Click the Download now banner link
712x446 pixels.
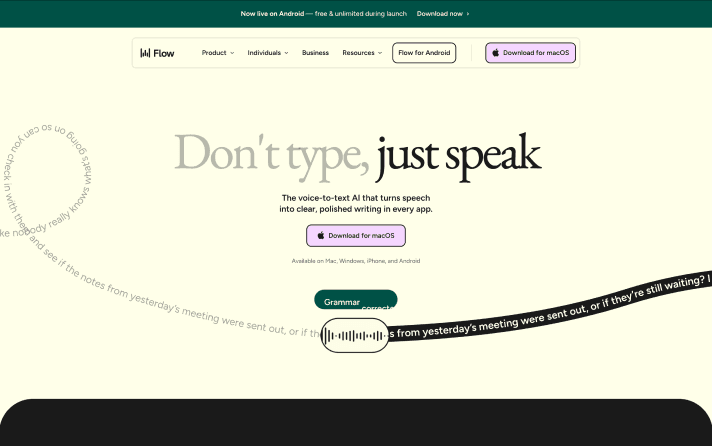tap(443, 14)
